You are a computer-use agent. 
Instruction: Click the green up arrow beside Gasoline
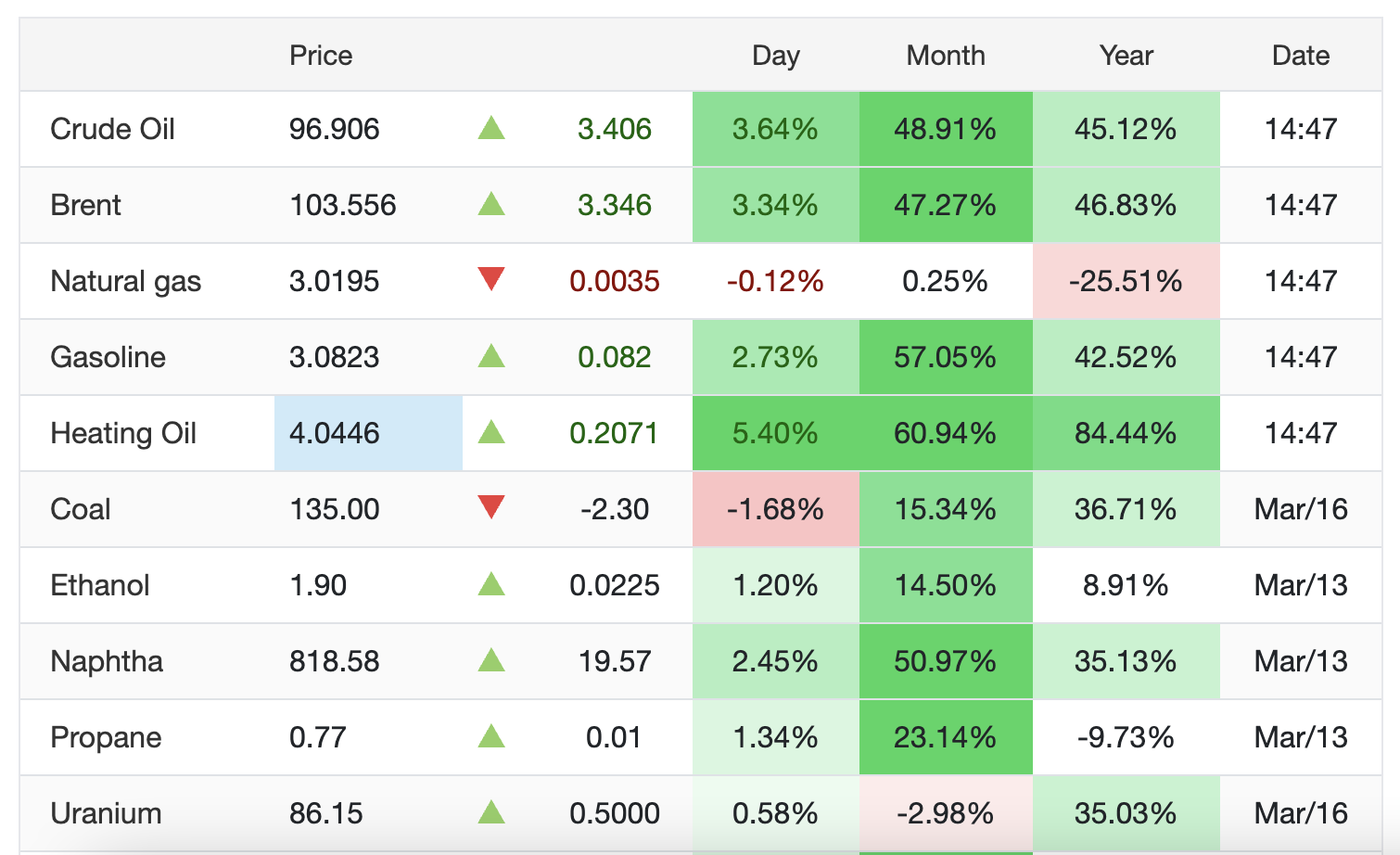pyautogui.click(x=490, y=356)
